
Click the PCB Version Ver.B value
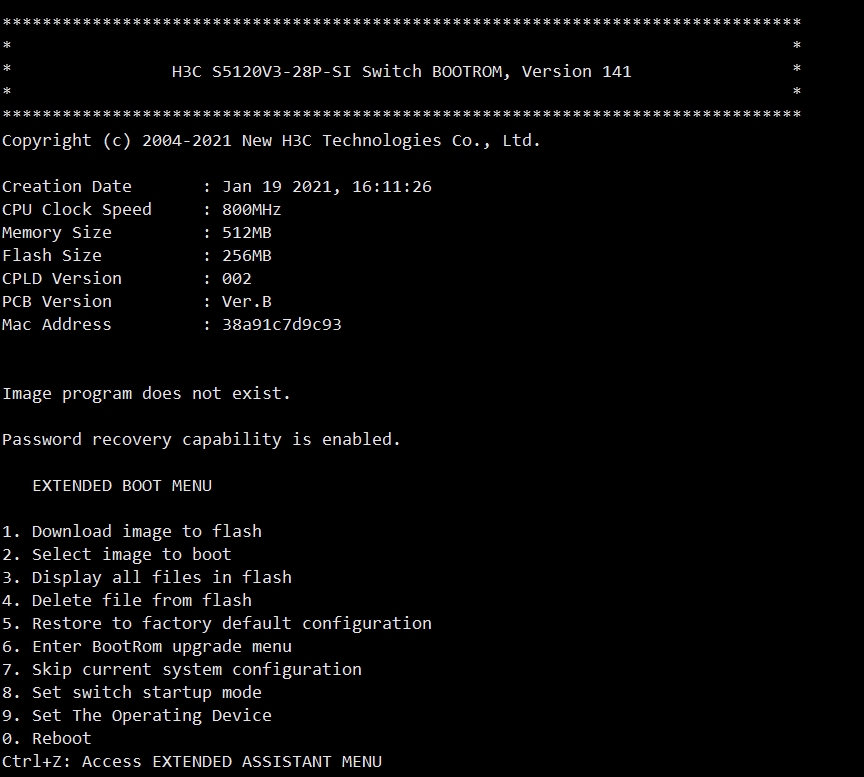(247, 301)
